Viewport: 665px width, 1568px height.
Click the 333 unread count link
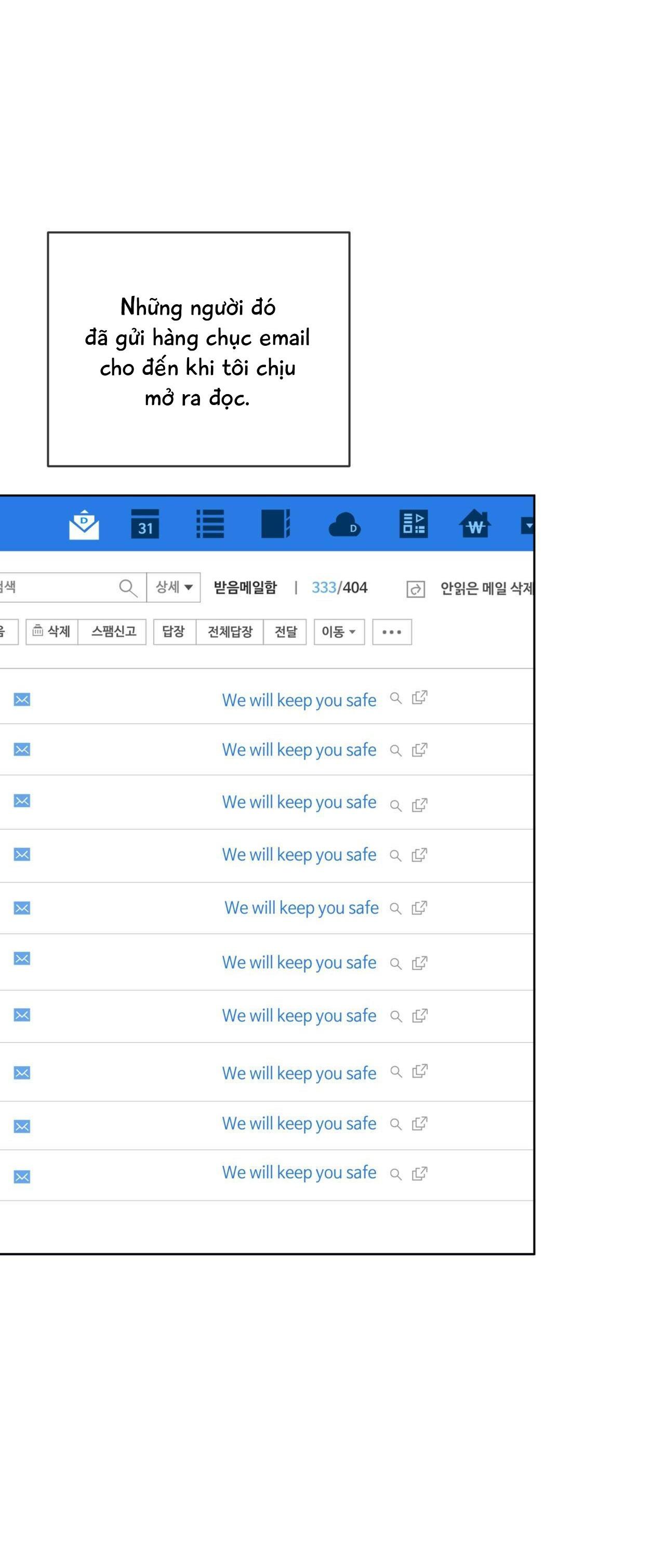coord(323,587)
